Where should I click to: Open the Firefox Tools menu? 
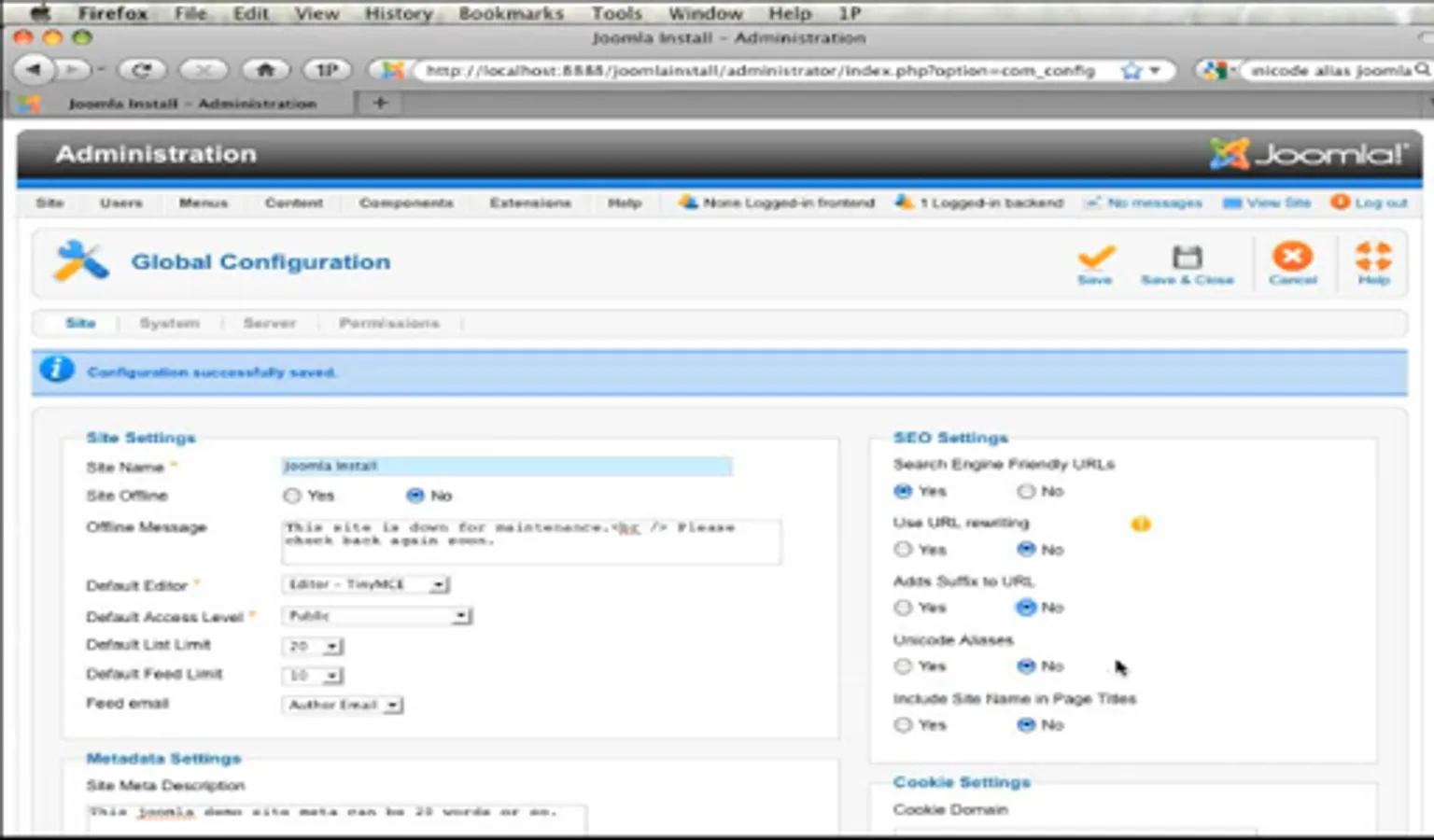pyautogui.click(x=616, y=13)
